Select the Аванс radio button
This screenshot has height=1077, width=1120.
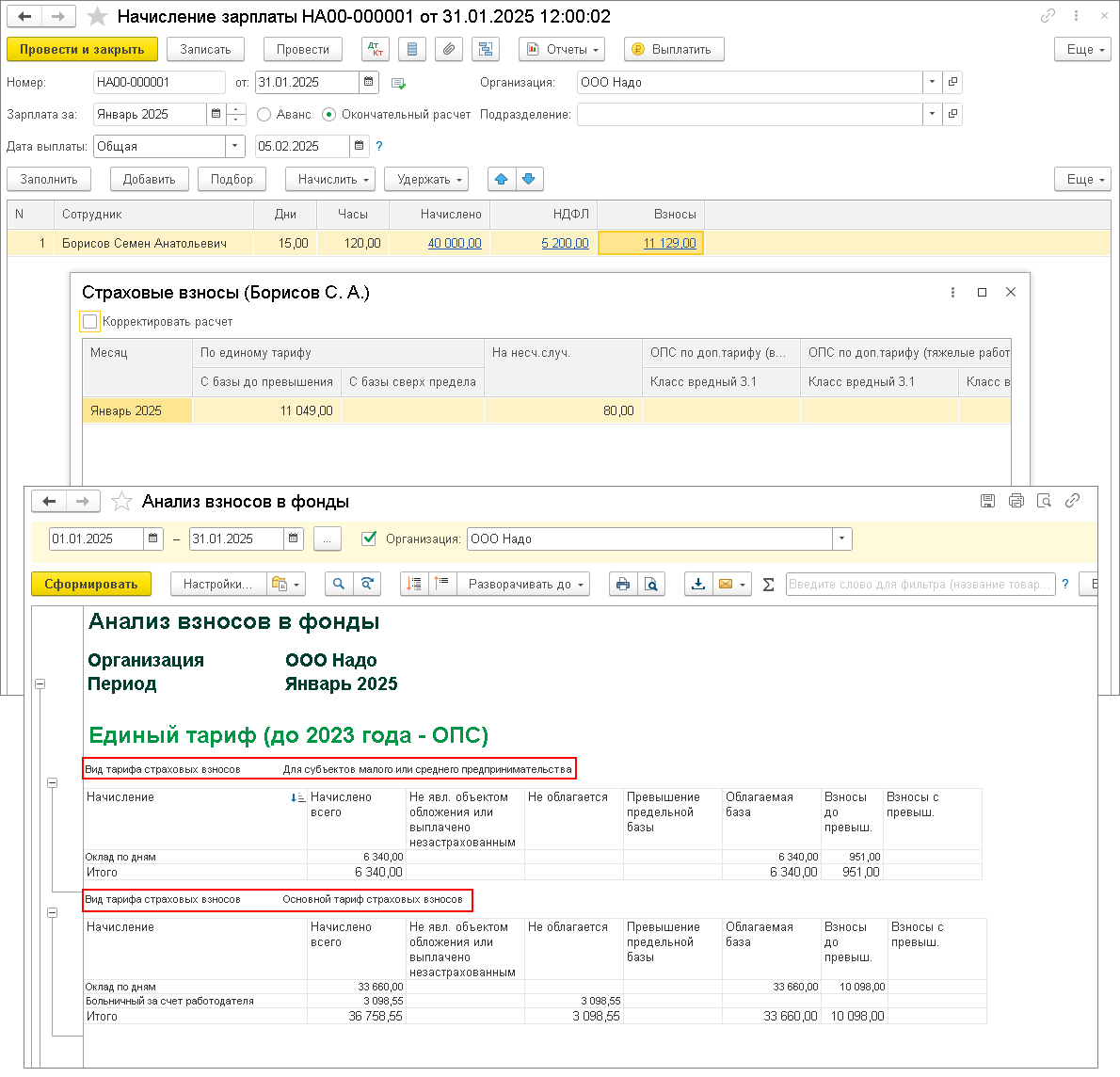tap(264, 115)
